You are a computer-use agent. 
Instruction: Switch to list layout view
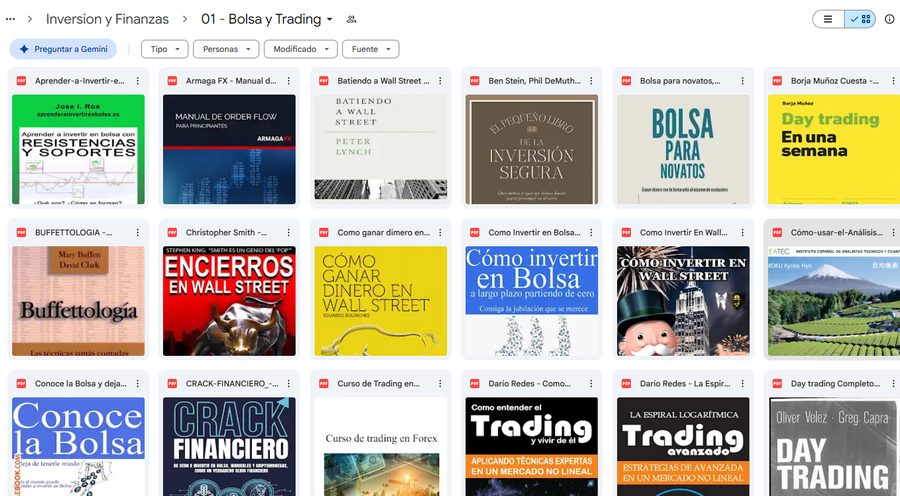(x=828, y=19)
